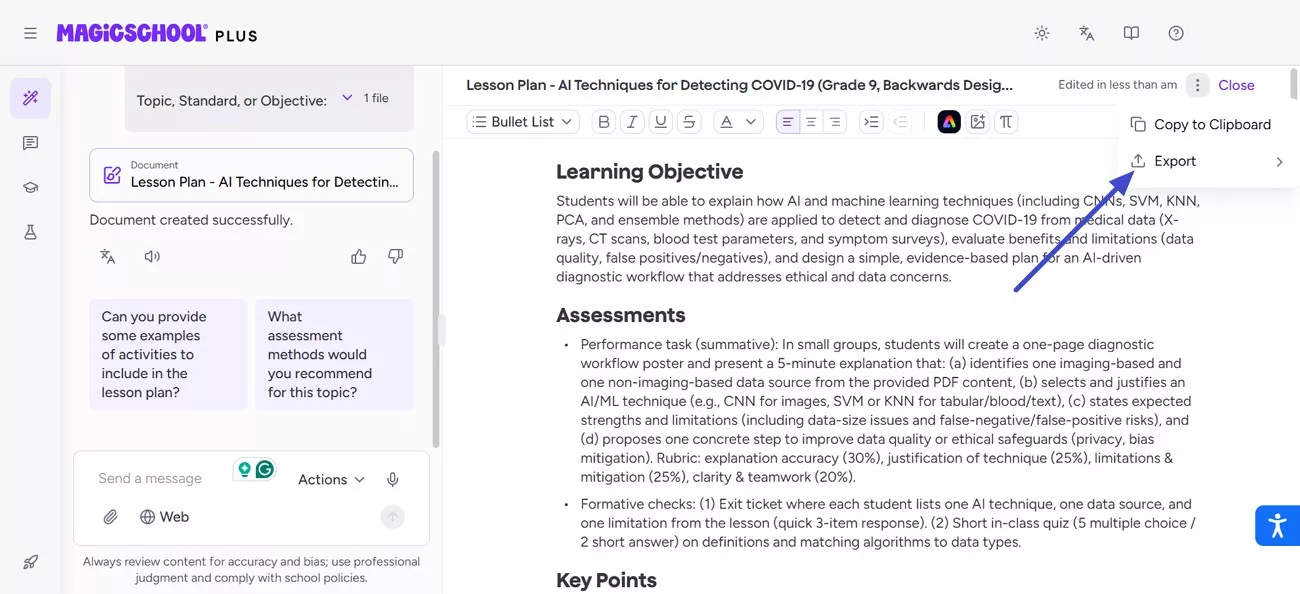Insert math equation with pi icon
1300x594 pixels.
(1006, 122)
